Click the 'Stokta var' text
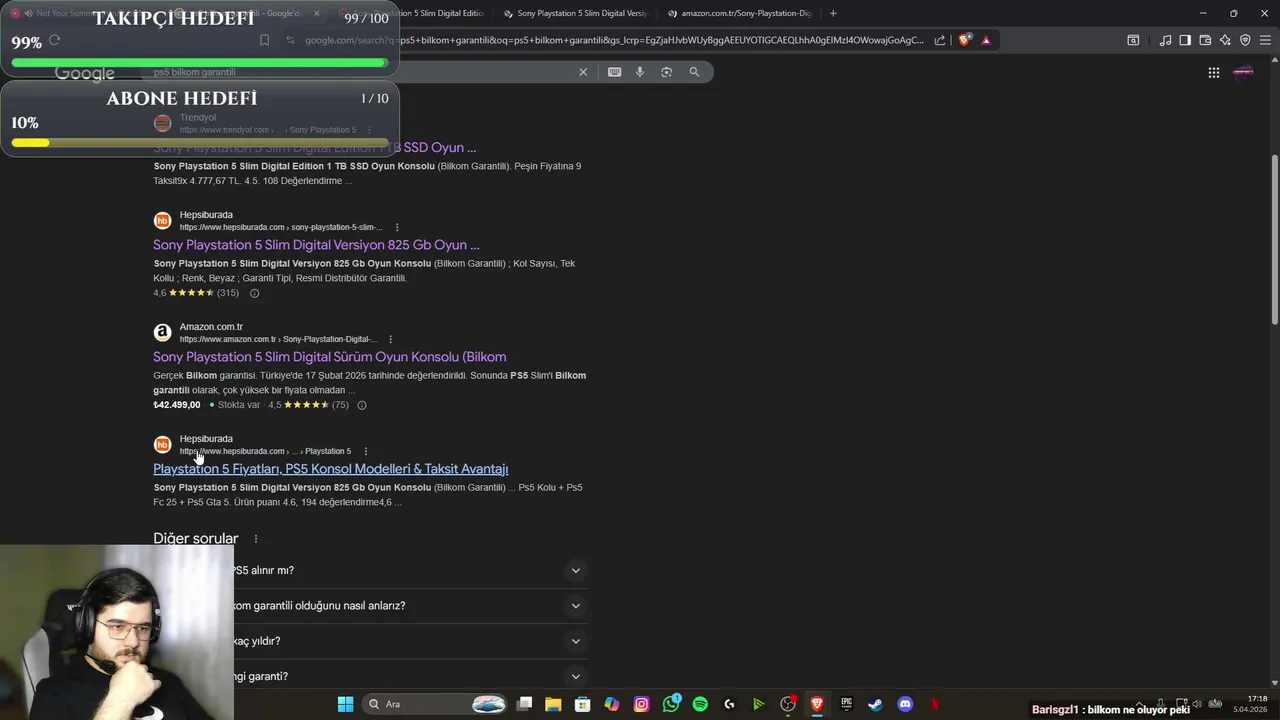The height and width of the screenshot is (720, 1280). pyautogui.click(x=239, y=405)
